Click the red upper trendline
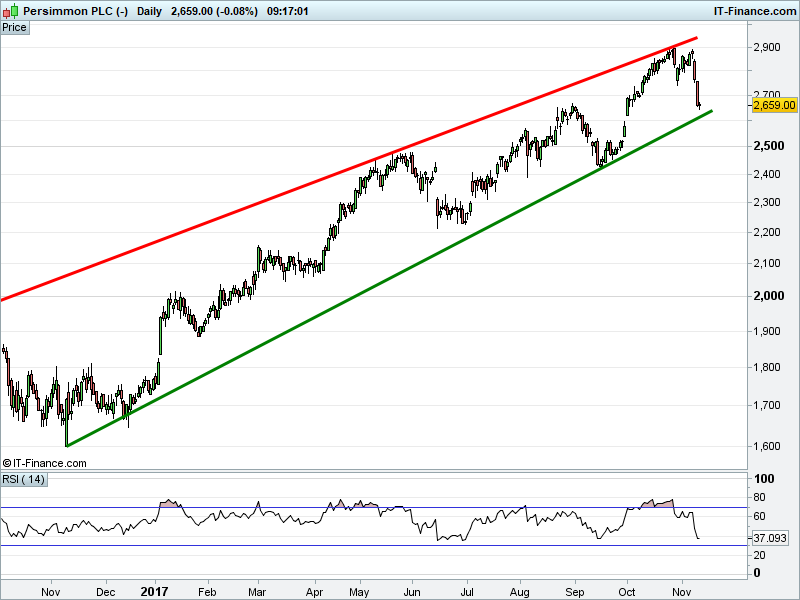 (349, 169)
